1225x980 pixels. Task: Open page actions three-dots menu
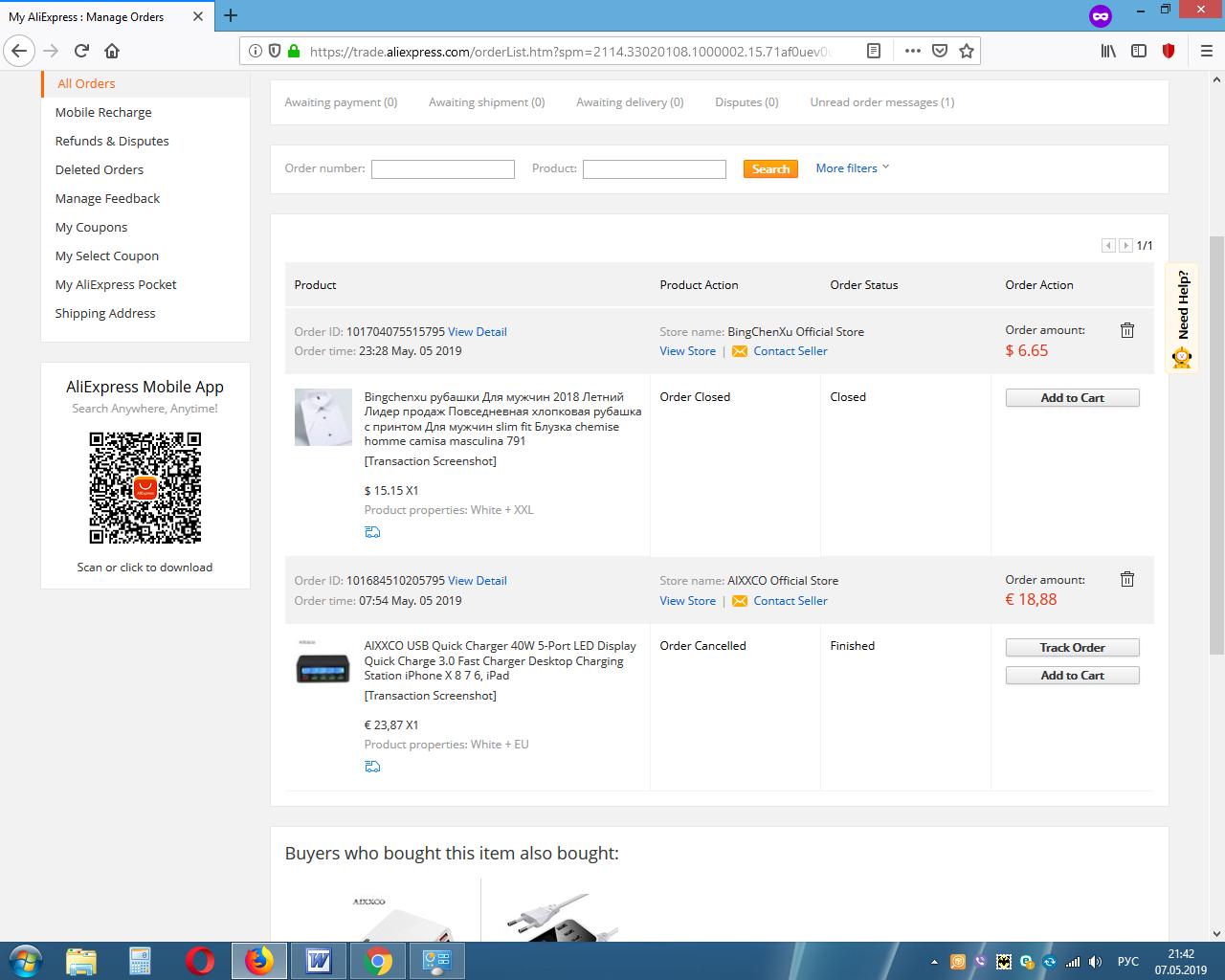pyautogui.click(x=913, y=51)
